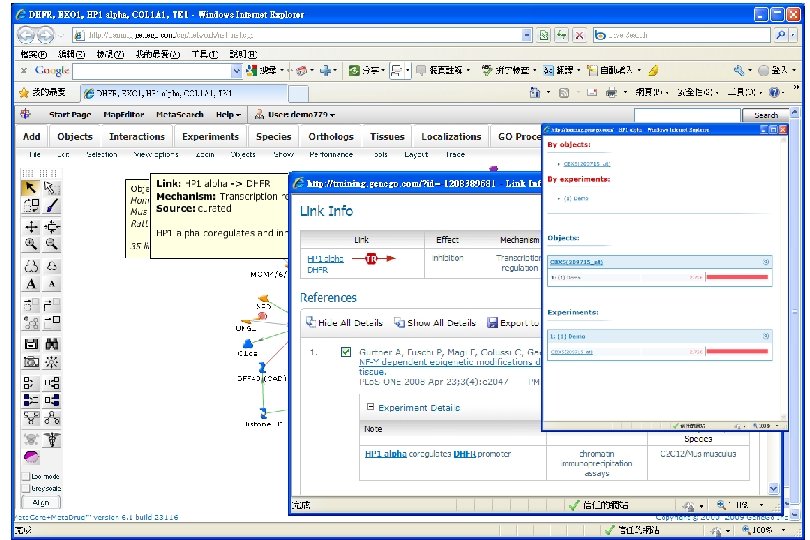Screen dimensions: 810x540
Task: Select the black arrow pointer tool
Action: click(x=30, y=188)
